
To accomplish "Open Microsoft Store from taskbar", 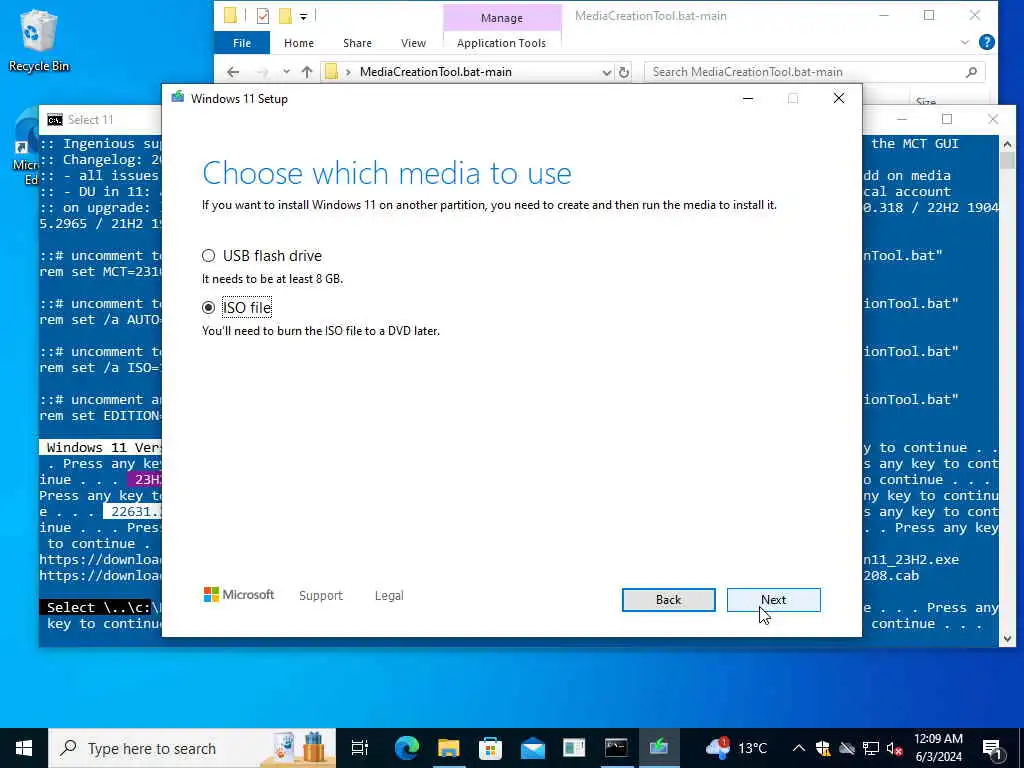I will [490, 748].
